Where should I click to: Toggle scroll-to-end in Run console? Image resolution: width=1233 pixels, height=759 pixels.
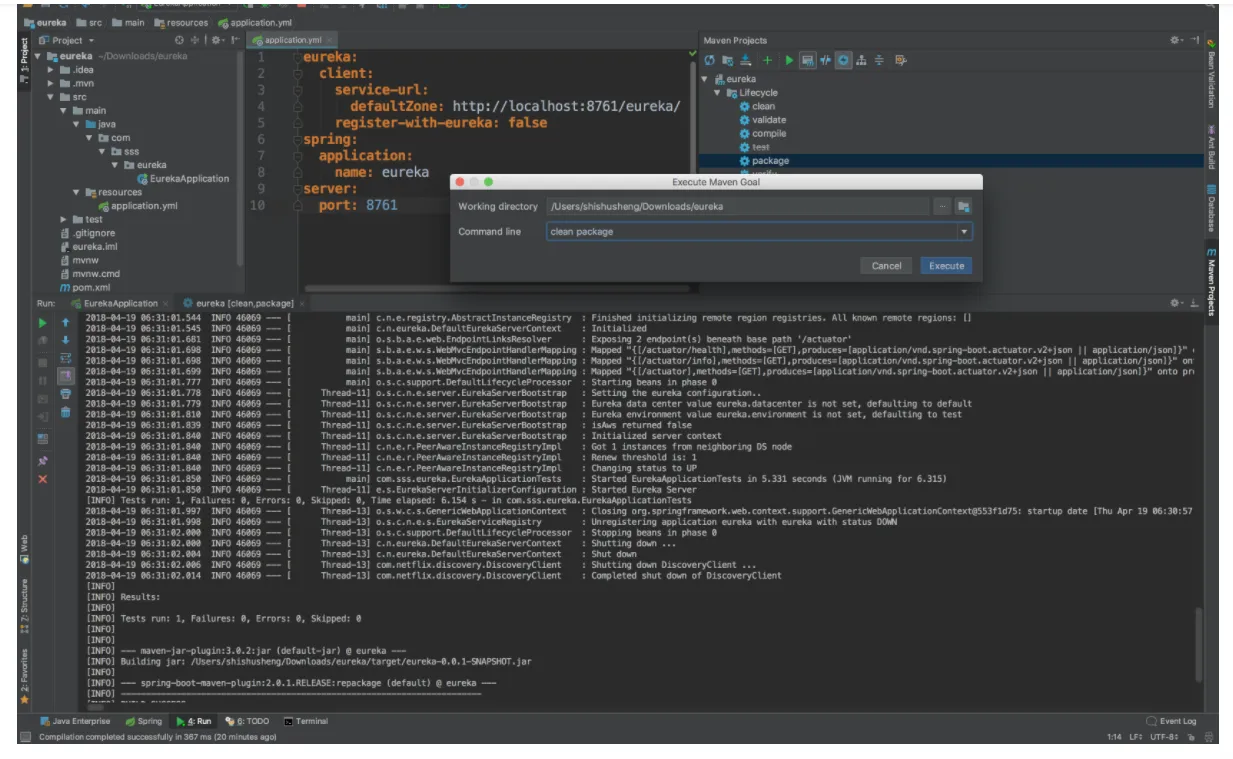pos(66,376)
